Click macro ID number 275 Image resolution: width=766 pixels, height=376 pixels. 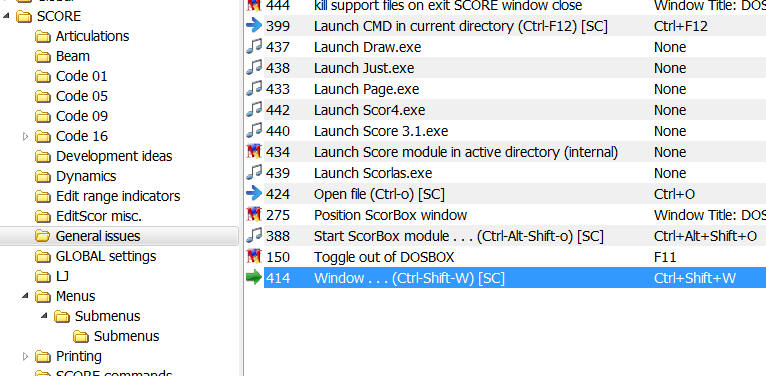click(x=277, y=215)
